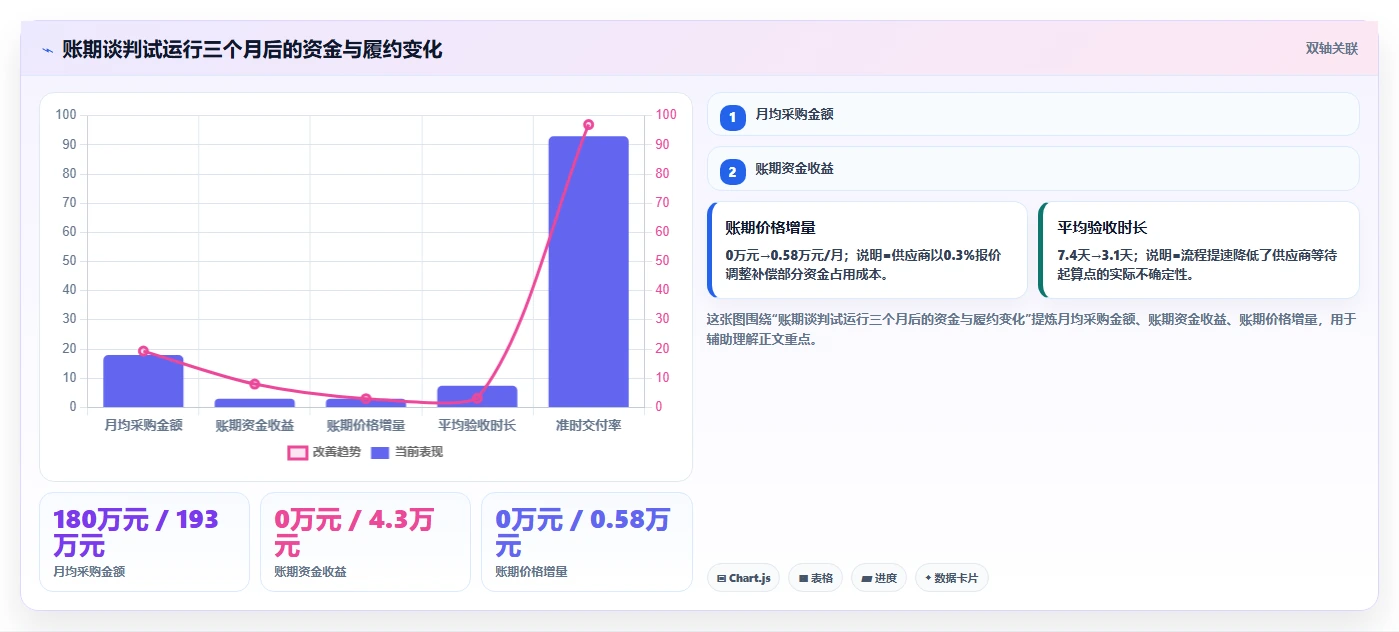This screenshot has width=1399, height=632.
Task: Open the 平均验收时长 detail card
Action: coord(1199,250)
